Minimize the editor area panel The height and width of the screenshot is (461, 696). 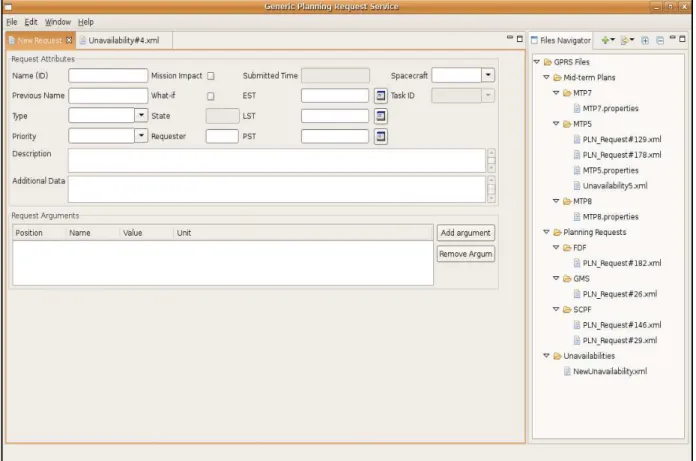510,38
